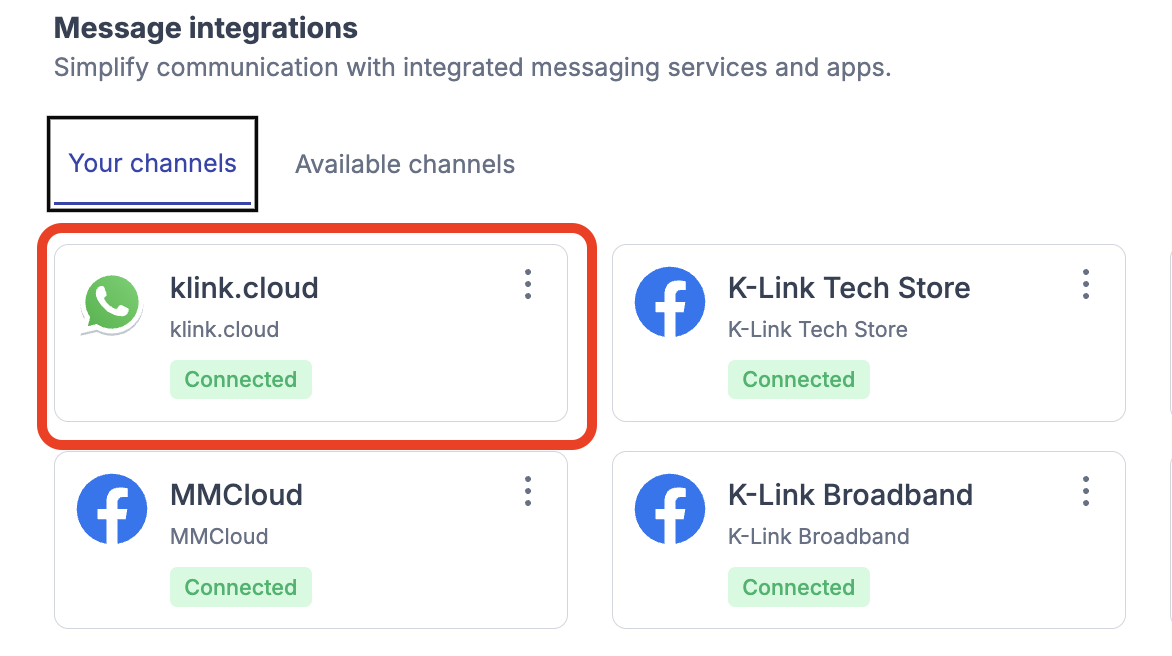
Task: Click the WhatsApp icon on klink.cloud card
Action: [x=112, y=305]
